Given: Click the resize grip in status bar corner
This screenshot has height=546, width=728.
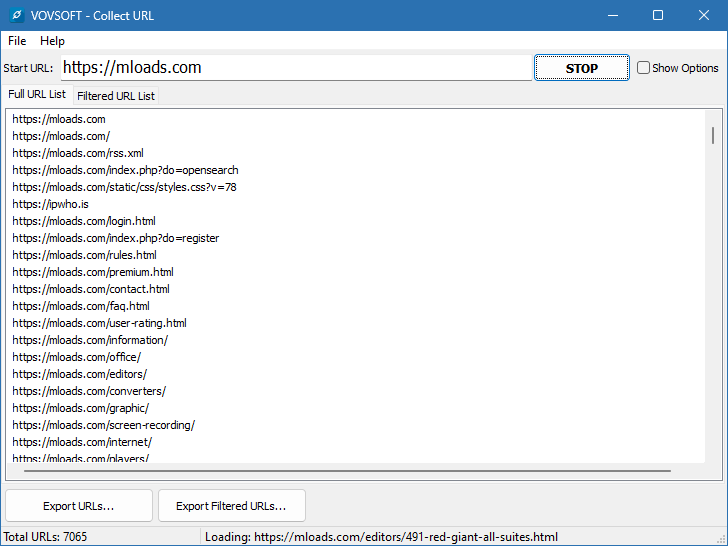Looking at the screenshot, I should (x=722, y=539).
